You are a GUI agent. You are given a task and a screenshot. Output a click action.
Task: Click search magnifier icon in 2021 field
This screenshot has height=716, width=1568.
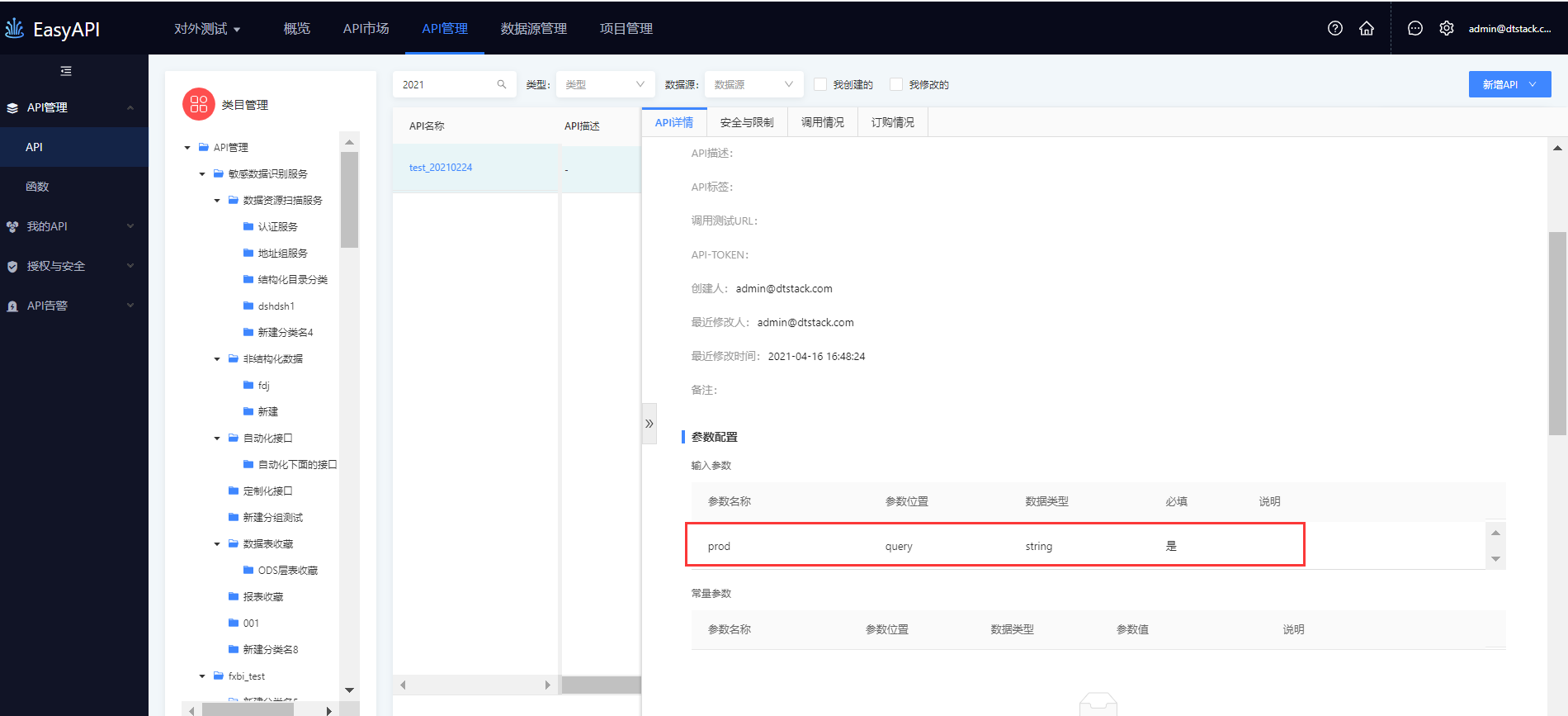click(x=502, y=84)
